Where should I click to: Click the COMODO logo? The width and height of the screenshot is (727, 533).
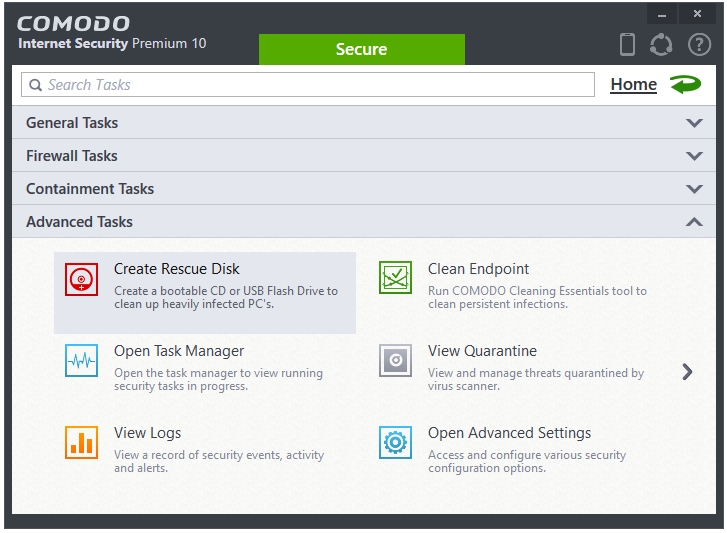tap(73, 24)
